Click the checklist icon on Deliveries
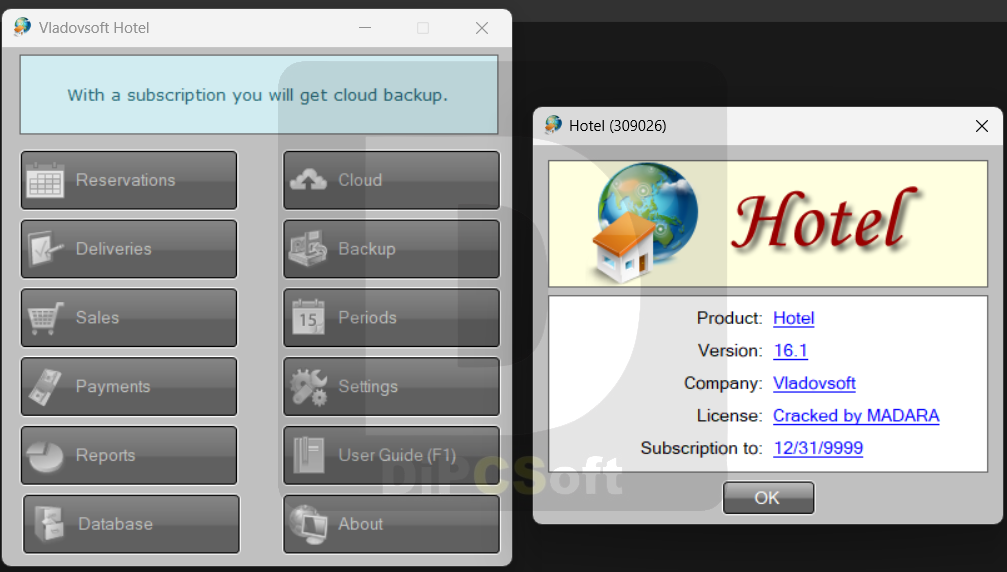The height and width of the screenshot is (572, 1007). coord(45,249)
